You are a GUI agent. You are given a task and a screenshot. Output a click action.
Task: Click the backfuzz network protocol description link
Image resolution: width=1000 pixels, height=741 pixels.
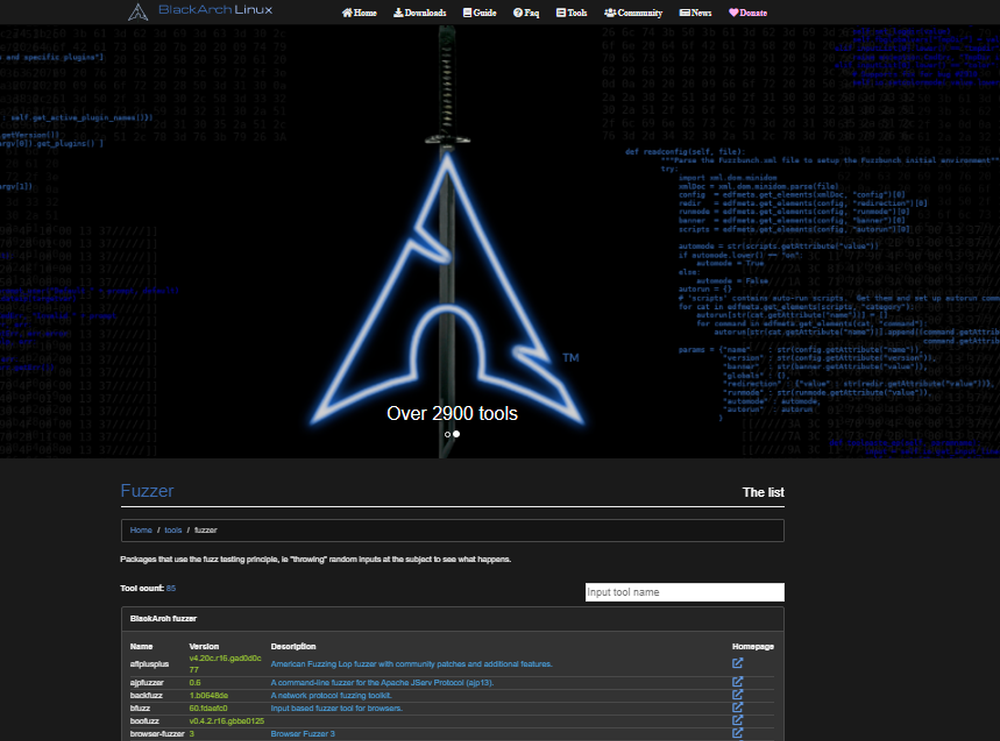click(331, 695)
